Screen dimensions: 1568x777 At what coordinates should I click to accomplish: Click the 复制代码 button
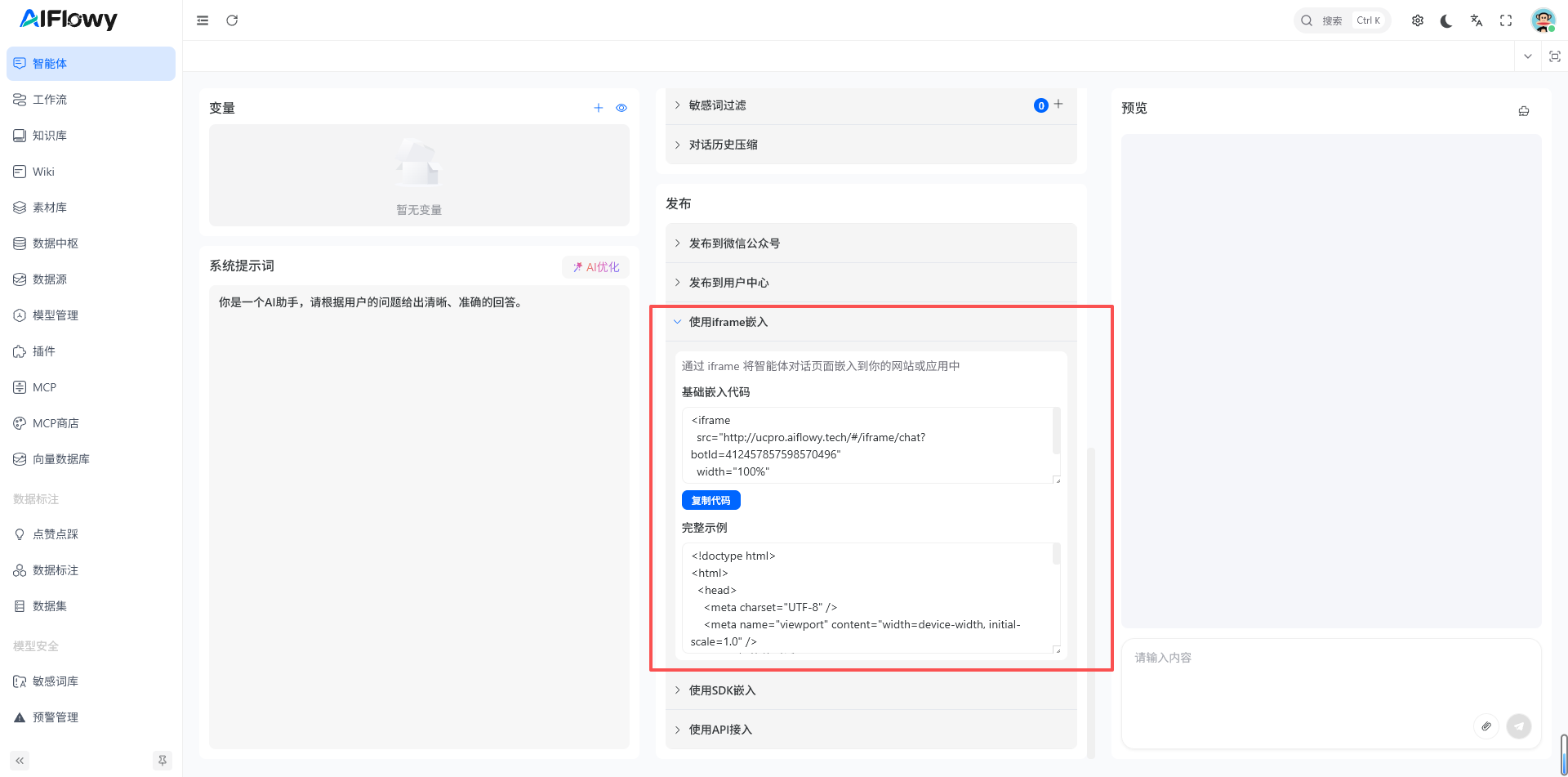pos(711,500)
